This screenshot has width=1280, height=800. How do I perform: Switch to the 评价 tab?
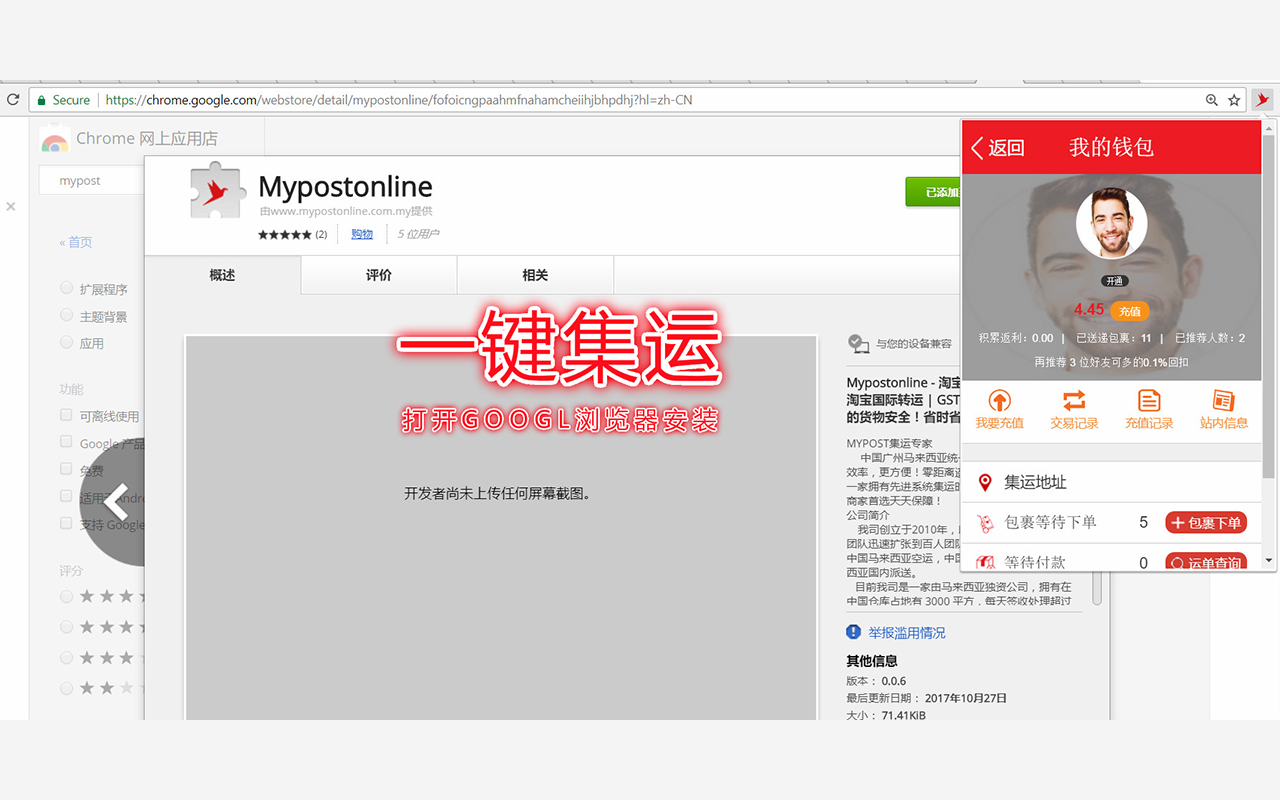click(379, 275)
